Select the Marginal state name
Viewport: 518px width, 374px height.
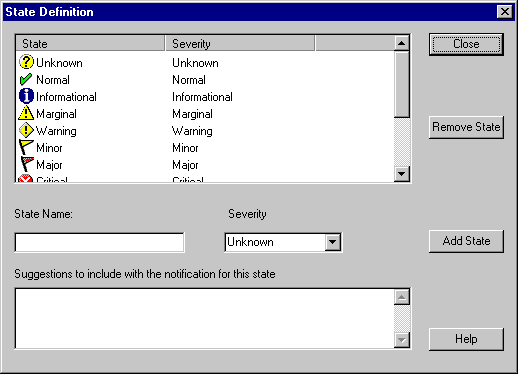pyautogui.click(x=56, y=114)
